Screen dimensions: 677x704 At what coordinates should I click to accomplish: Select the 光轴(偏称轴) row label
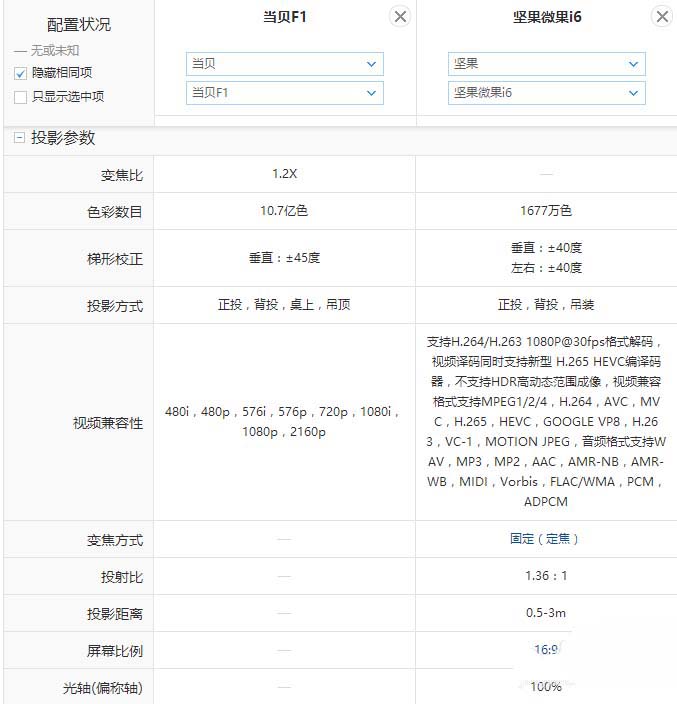(x=102, y=688)
